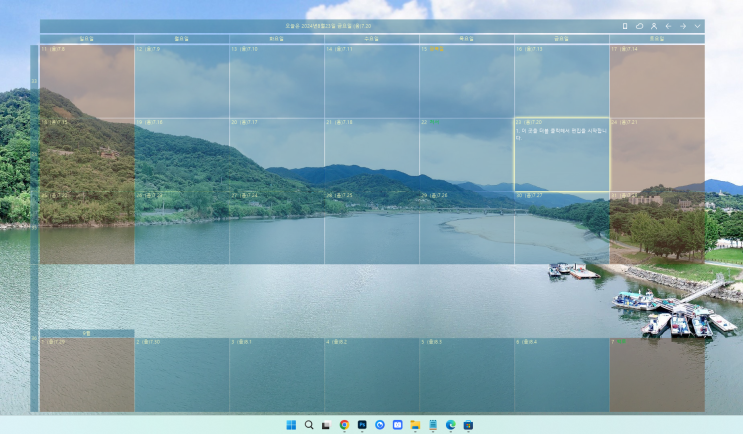Select the day cell for the 28th

[372, 228]
